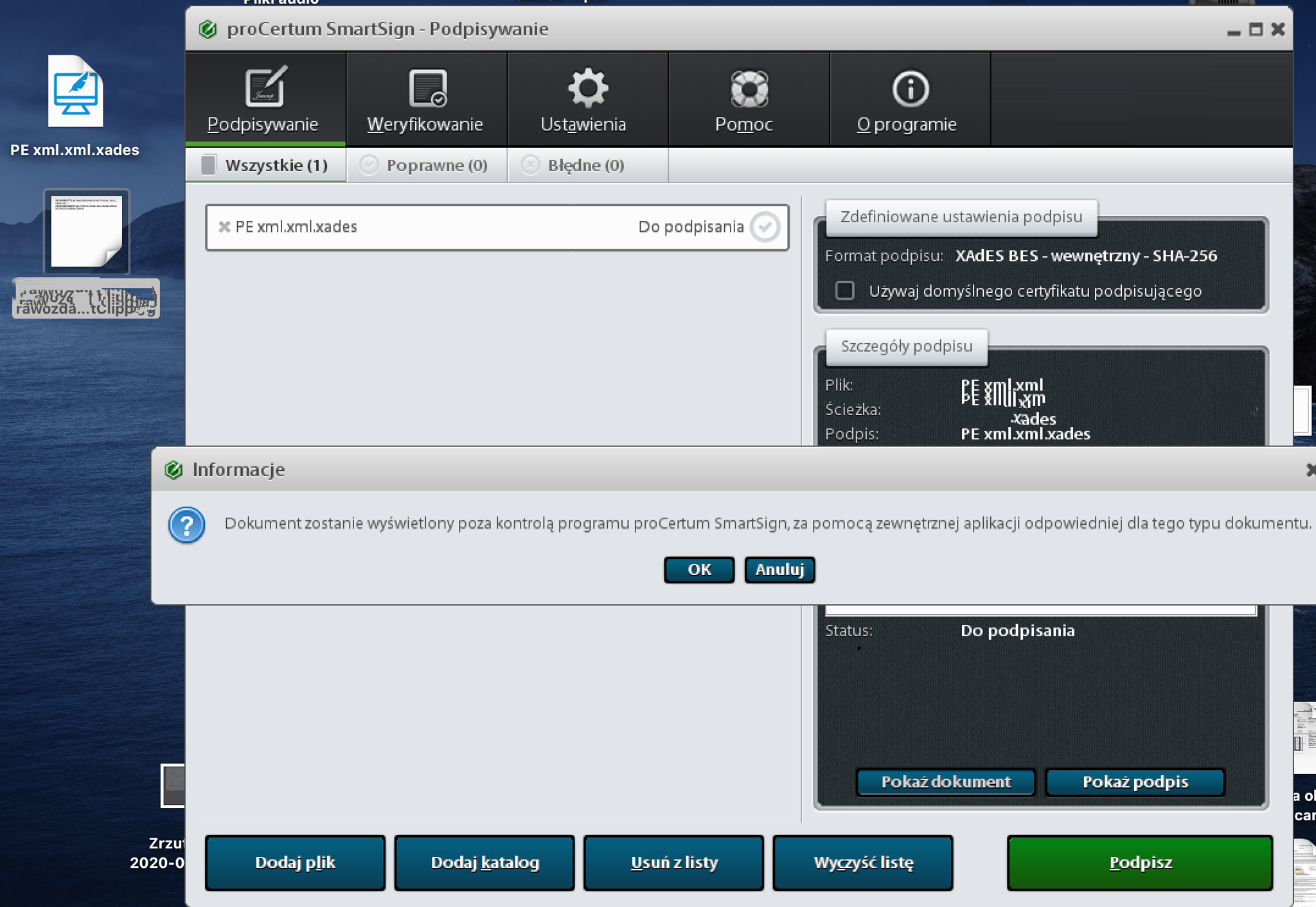Image resolution: width=1316 pixels, height=907 pixels.
Task: Click the XAdES BES format value text
Action: click(1086, 256)
